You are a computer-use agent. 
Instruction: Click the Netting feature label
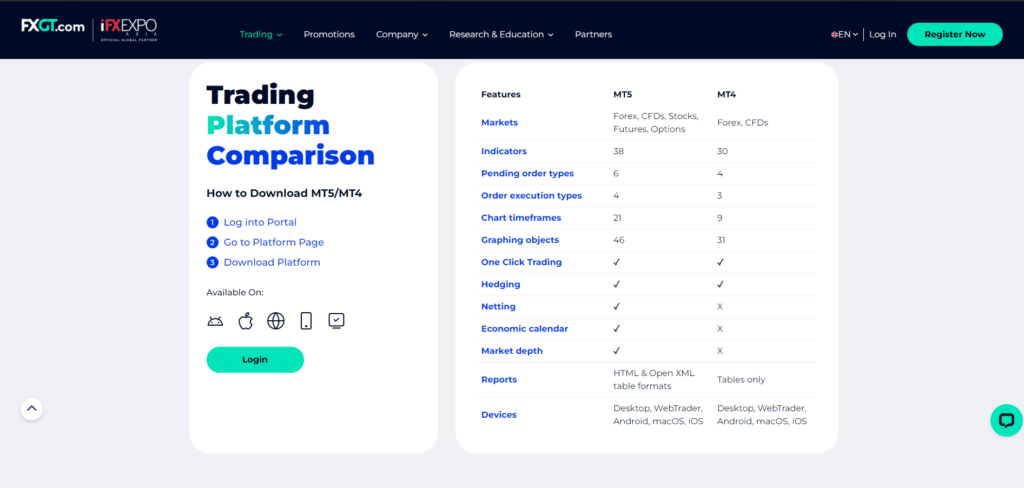click(x=498, y=307)
